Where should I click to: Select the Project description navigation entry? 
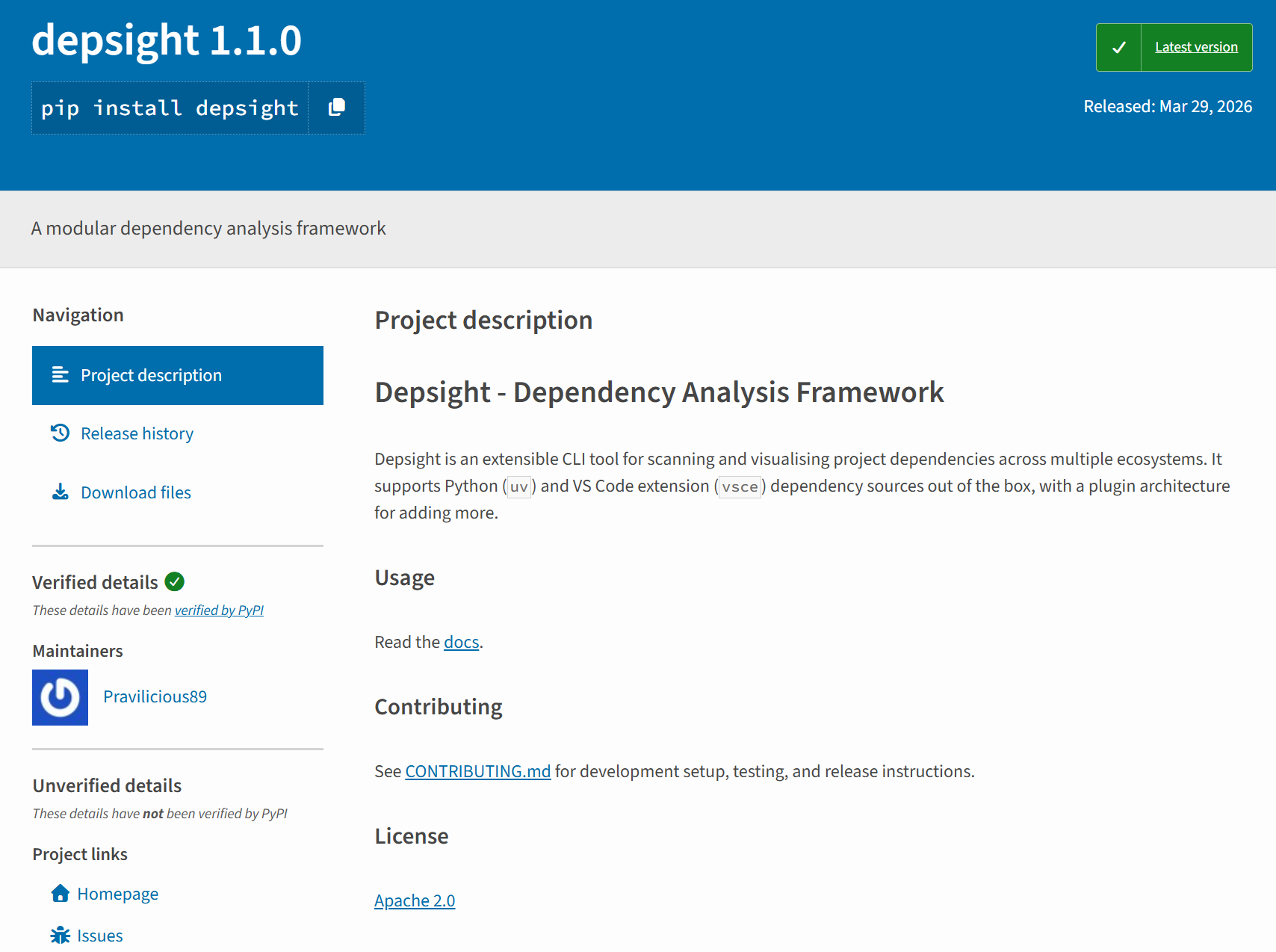(150, 375)
